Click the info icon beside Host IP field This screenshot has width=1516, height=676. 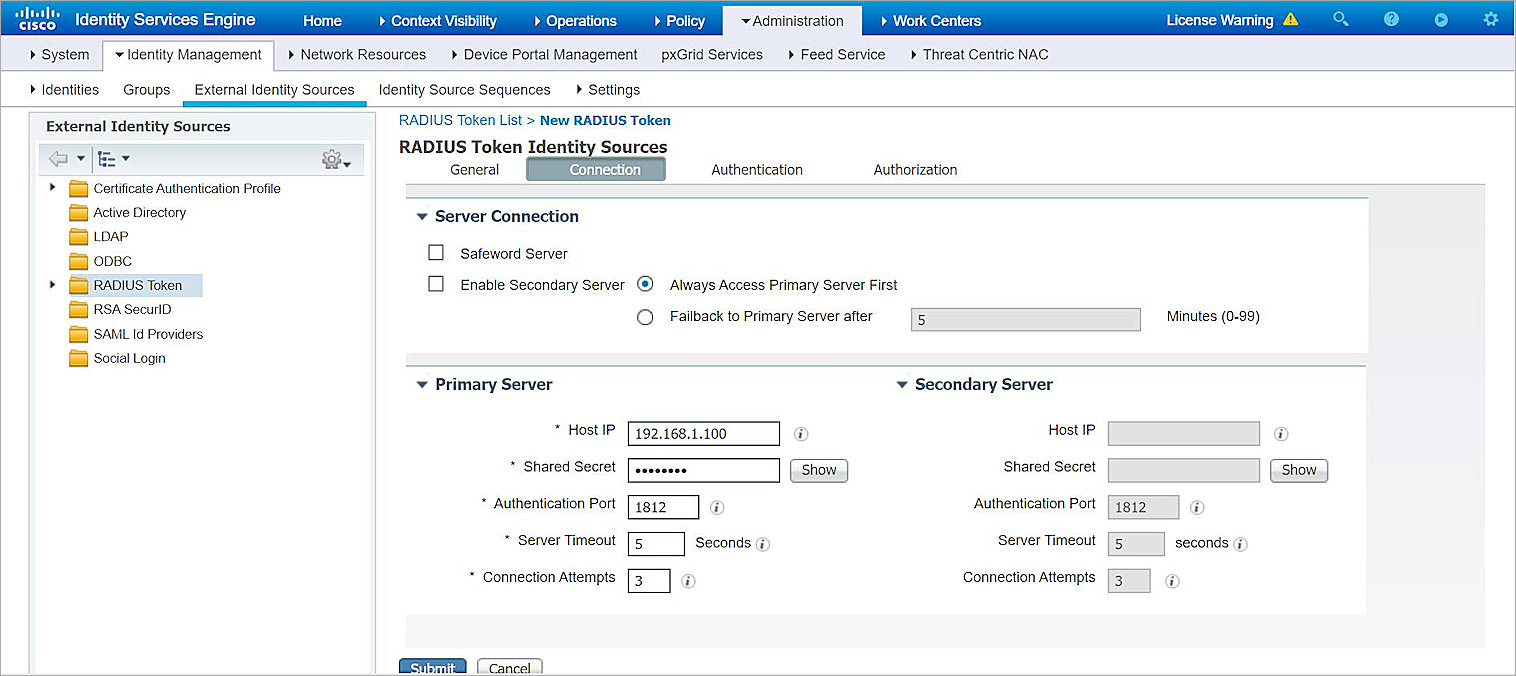799,433
